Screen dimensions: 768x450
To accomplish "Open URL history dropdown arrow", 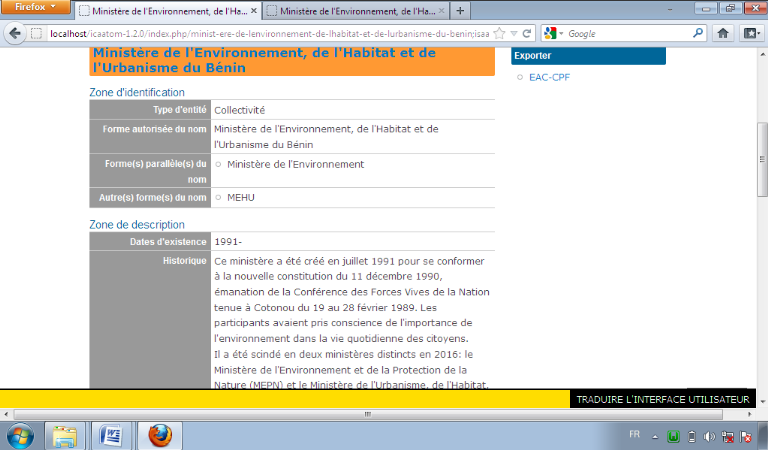I will pos(514,34).
